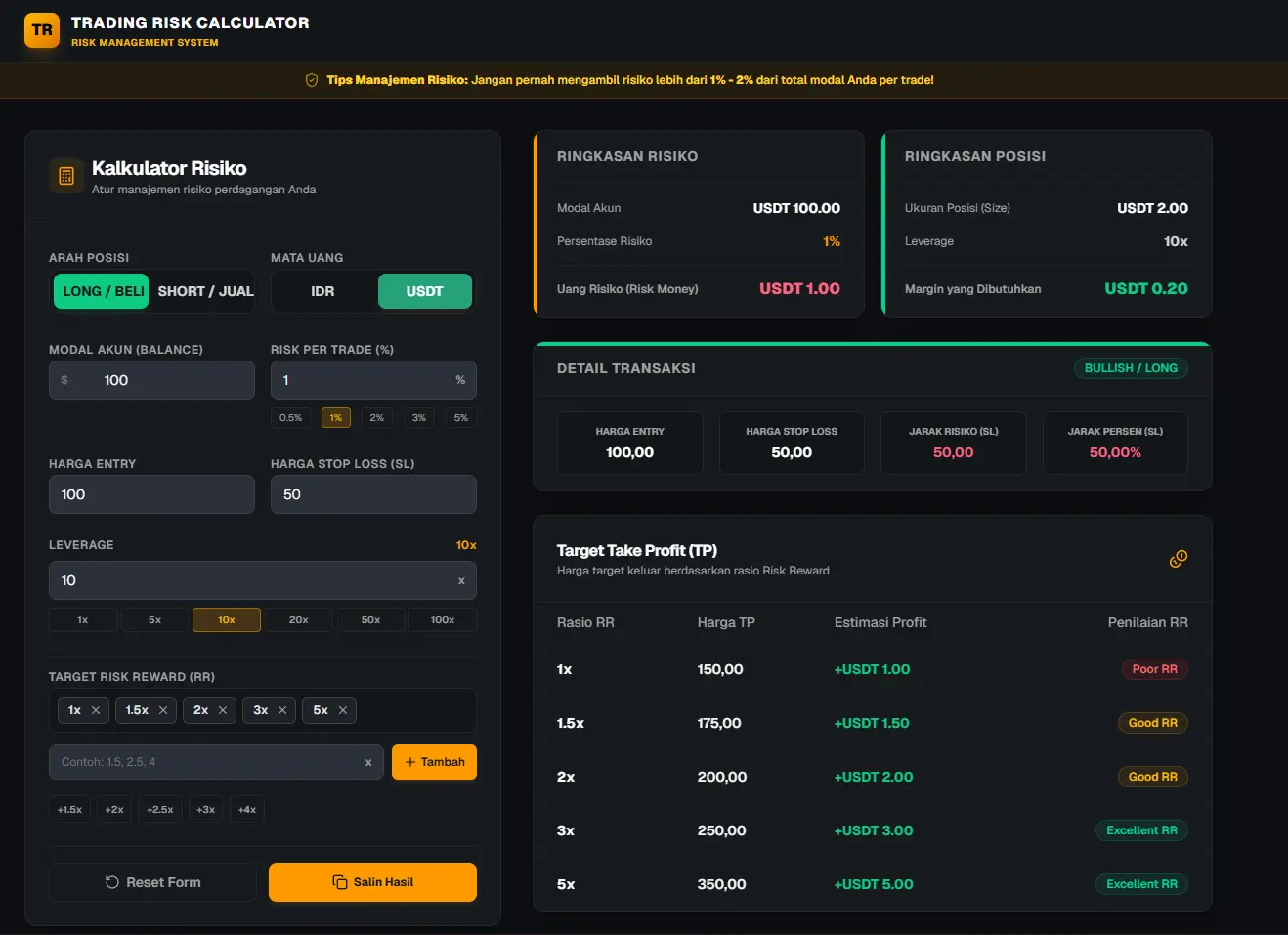Click Good RR badge in 1.5x row
This screenshot has height=935, width=1288.
tap(1152, 723)
